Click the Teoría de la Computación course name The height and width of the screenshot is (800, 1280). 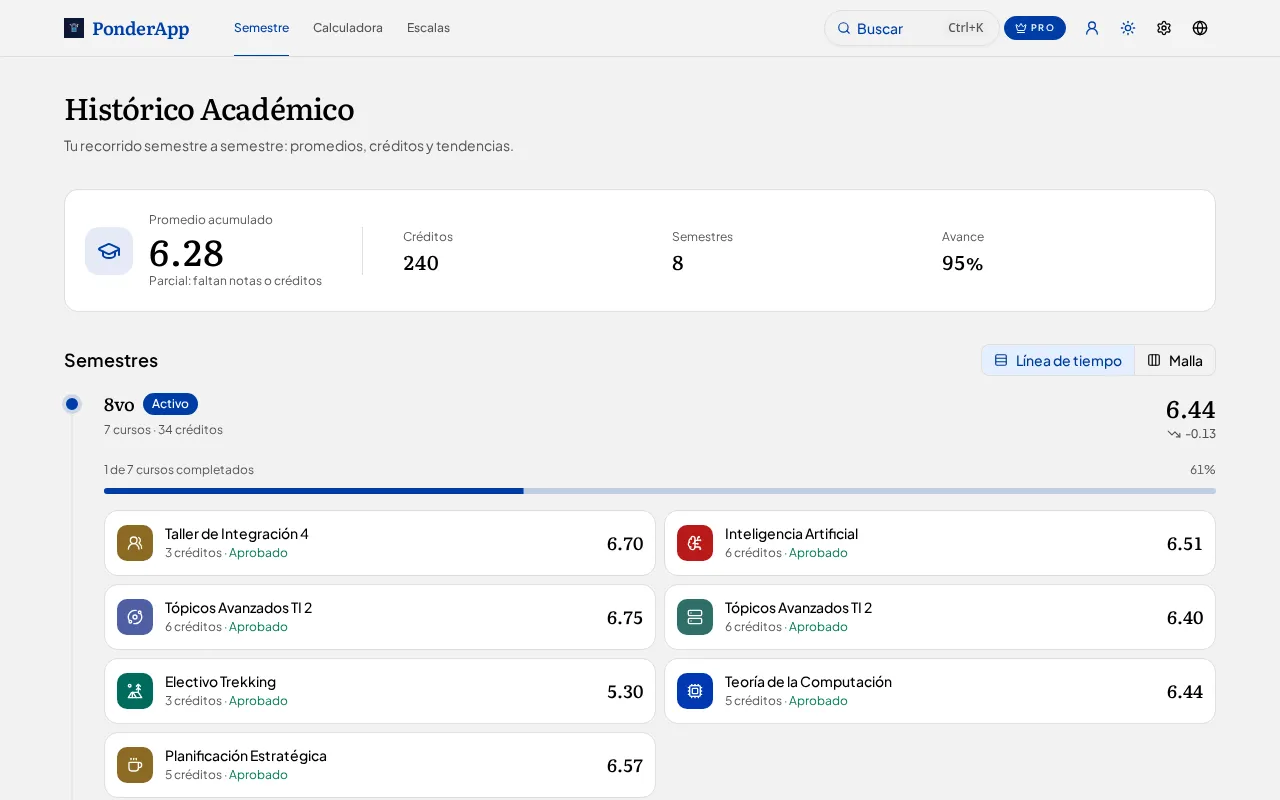coord(808,682)
